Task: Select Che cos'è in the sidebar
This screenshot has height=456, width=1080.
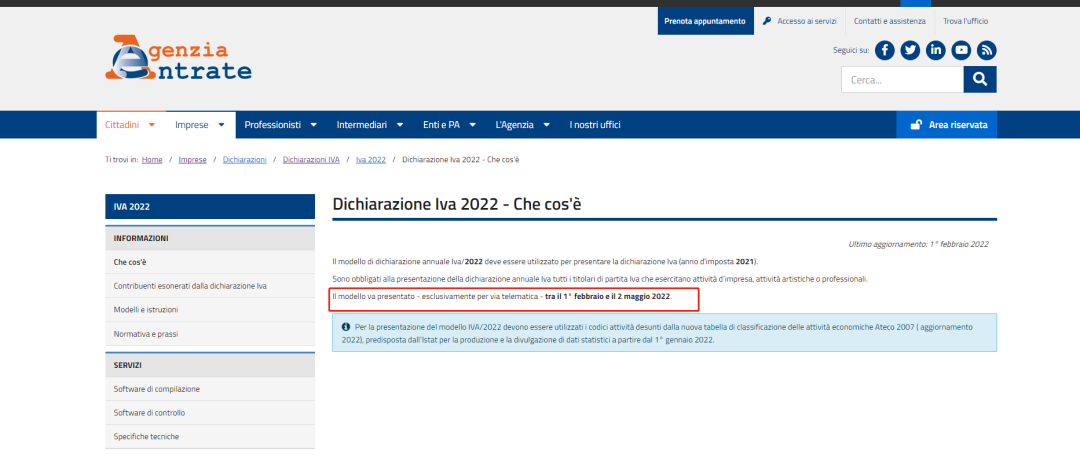Action: [x=210, y=262]
